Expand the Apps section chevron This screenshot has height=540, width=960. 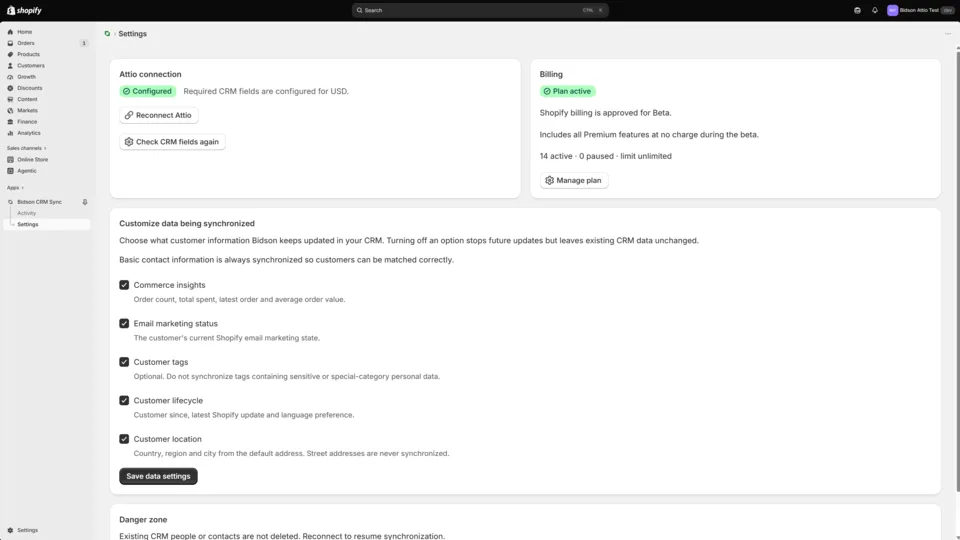[x=23, y=188]
